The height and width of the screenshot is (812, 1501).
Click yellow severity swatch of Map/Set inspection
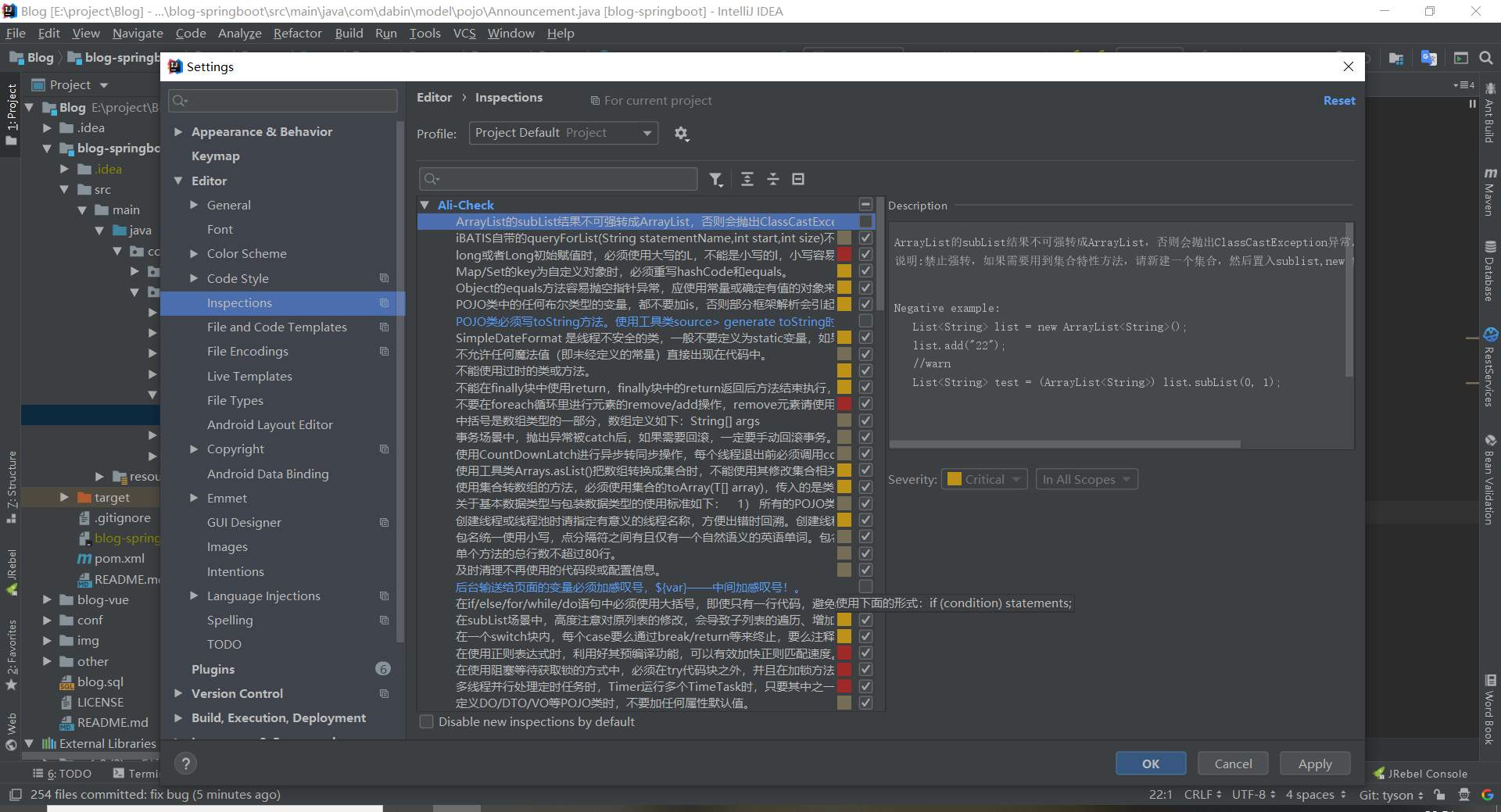844,271
